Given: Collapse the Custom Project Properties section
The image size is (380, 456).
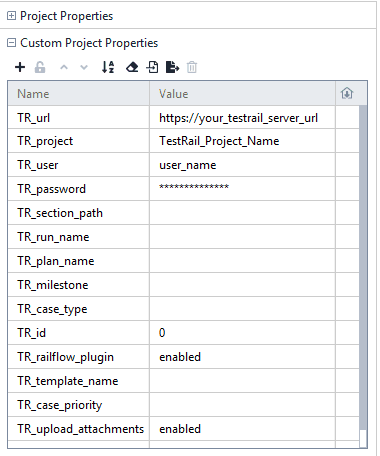Looking at the screenshot, I should pyautogui.click(x=11, y=43).
